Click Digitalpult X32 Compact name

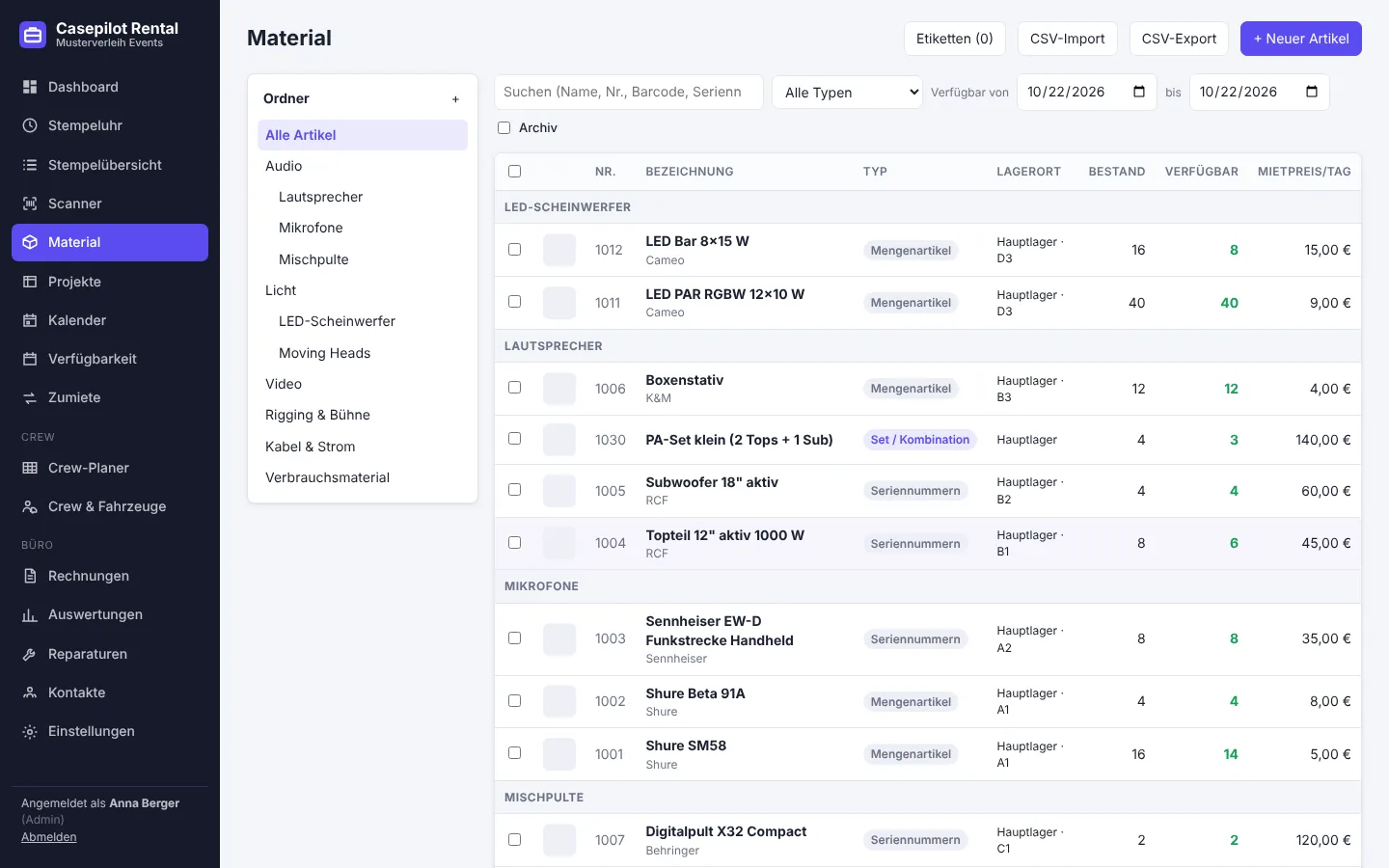tap(726, 831)
